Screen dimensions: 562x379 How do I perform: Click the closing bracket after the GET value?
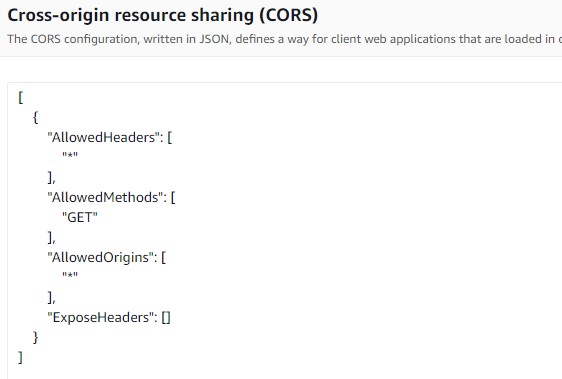52,237
